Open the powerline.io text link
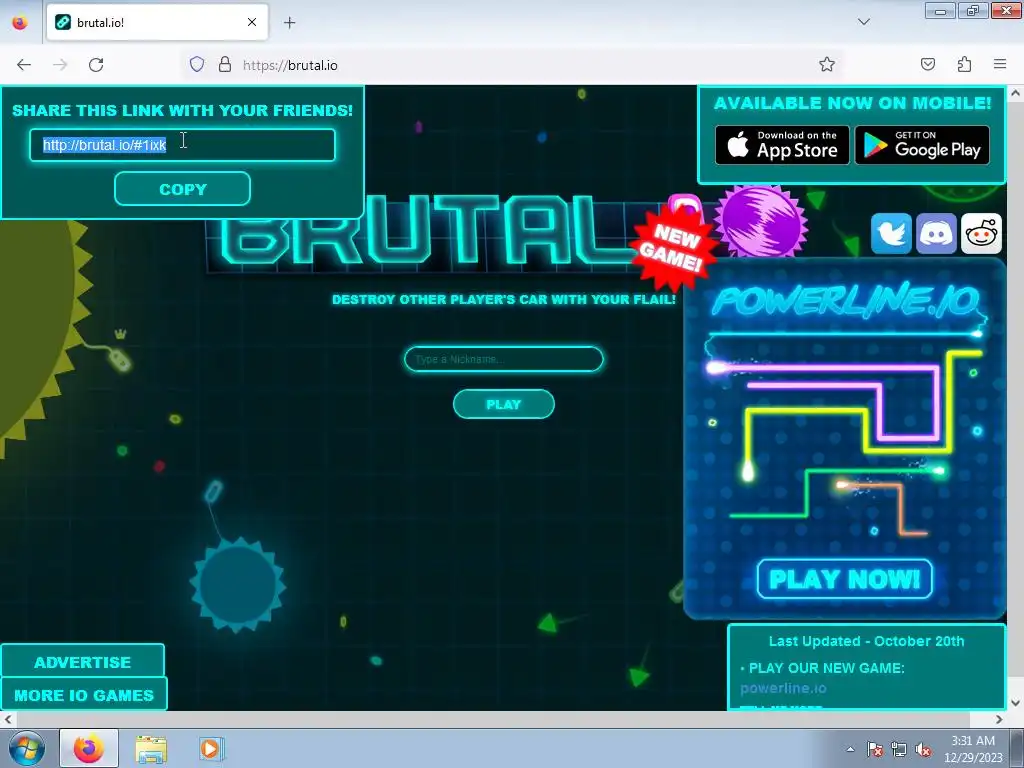The height and width of the screenshot is (768, 1024). point(783,688)
